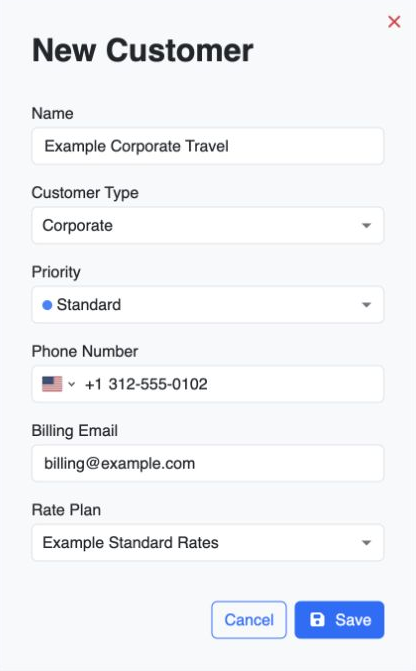416x671 pixels.
Task: Click the US flag icon in phone field
Action: click(x=52, y=384)
